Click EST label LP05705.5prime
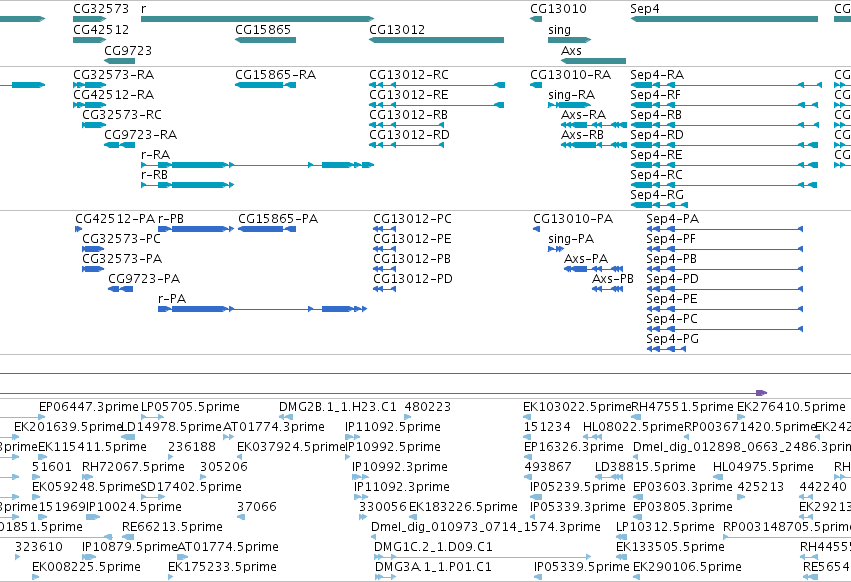The height and width of the screenshot is (582, 851). click(190, 407)
